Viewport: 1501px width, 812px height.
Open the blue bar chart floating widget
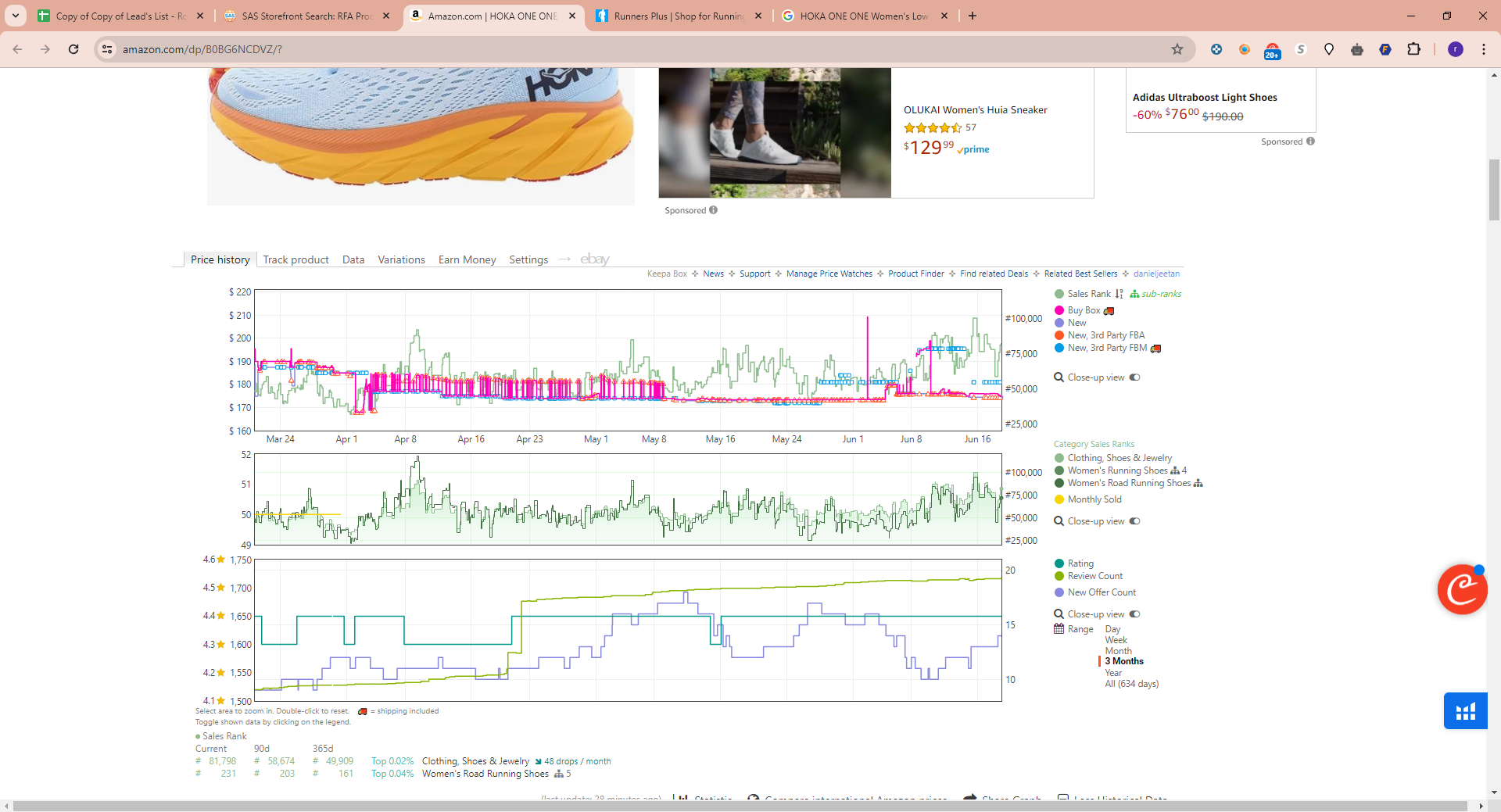click(x=1466, y=710)
